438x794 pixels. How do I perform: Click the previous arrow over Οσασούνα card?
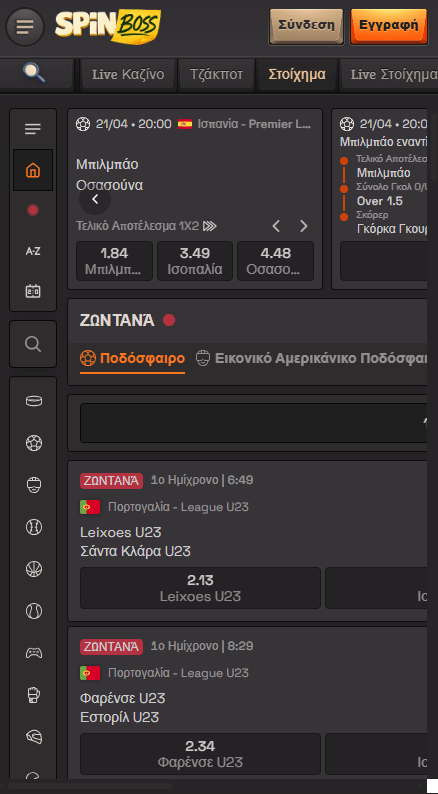pyautogui.click(x=95, y=200)
